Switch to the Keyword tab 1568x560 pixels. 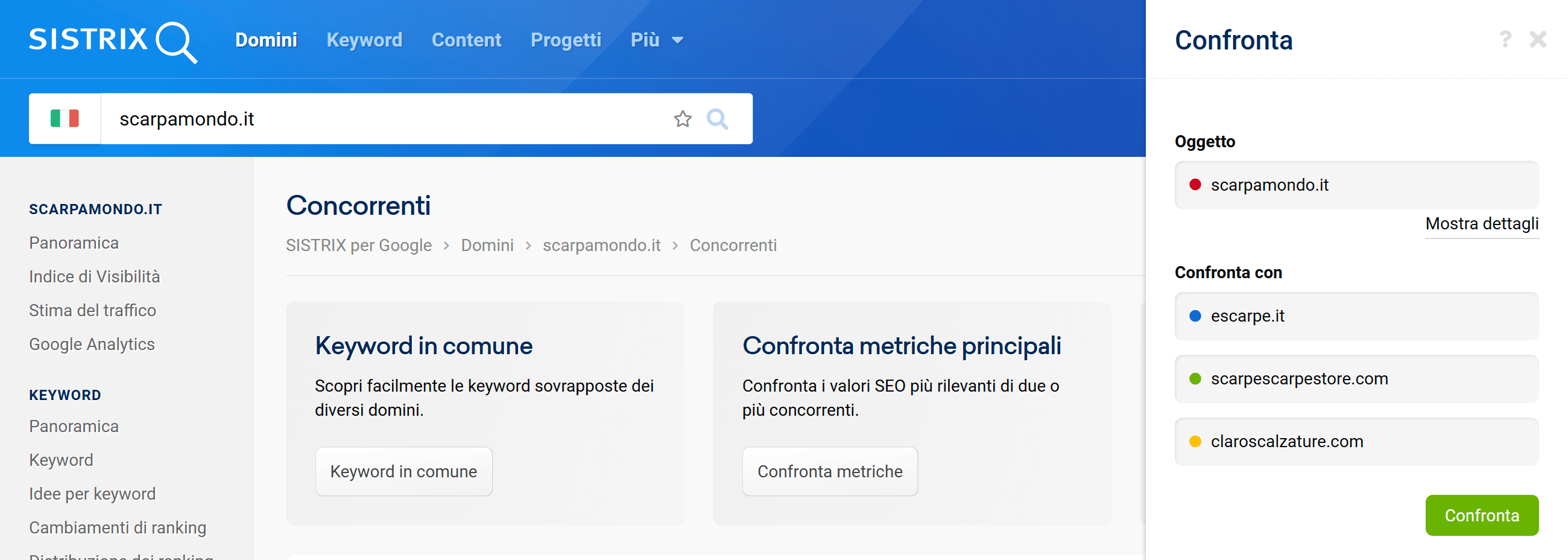tap(364, 40)
